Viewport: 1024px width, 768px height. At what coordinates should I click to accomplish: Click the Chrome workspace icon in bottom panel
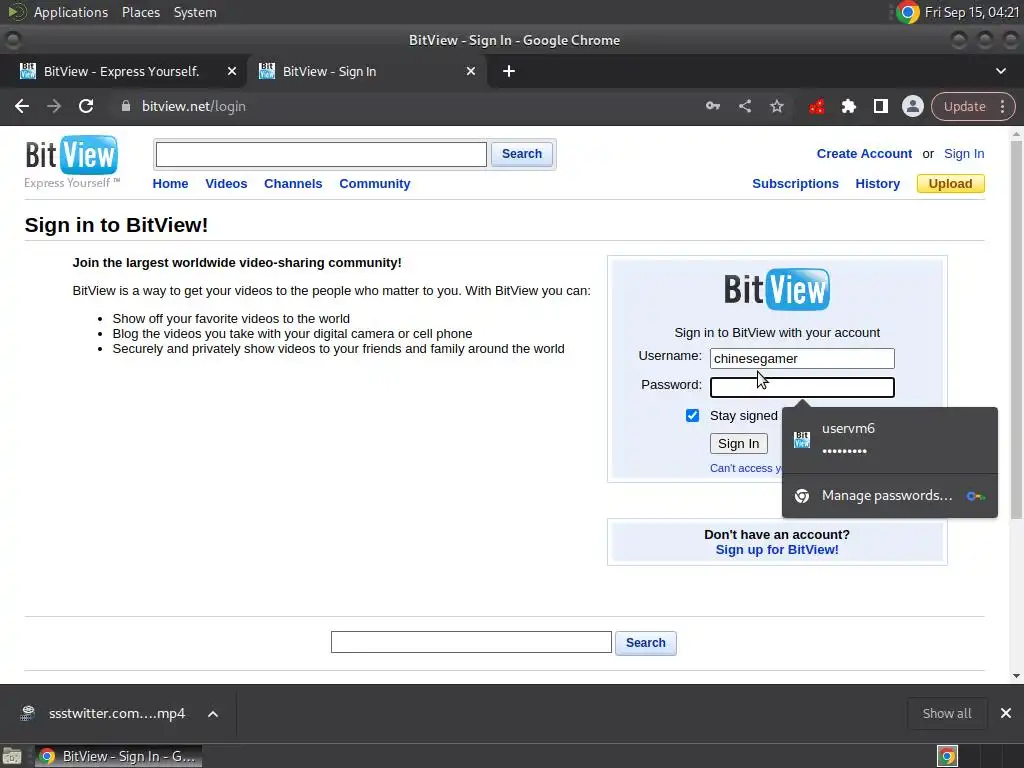point(947,756)
